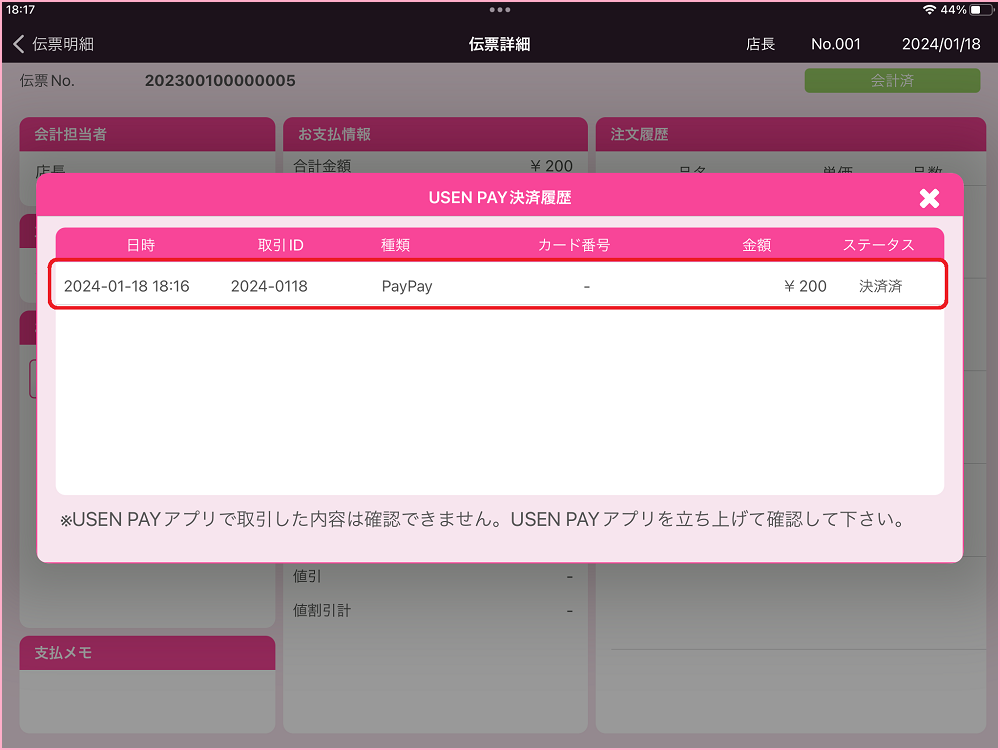This screenshot has width=1000, height=750.
Task: Tap the 店長 staff label in header
Action: click(x=760, y=44)
